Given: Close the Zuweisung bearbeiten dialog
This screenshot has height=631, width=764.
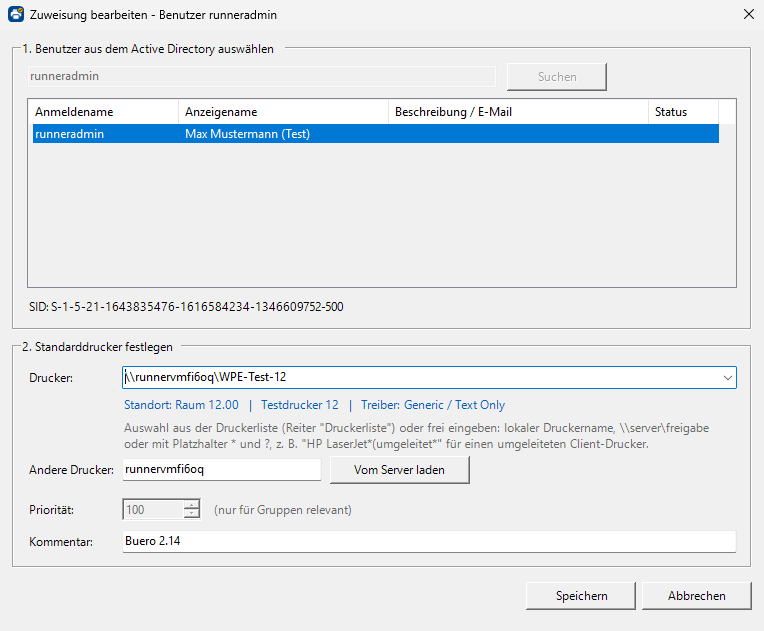Looking at the screenshot, I should coord(748,15).
